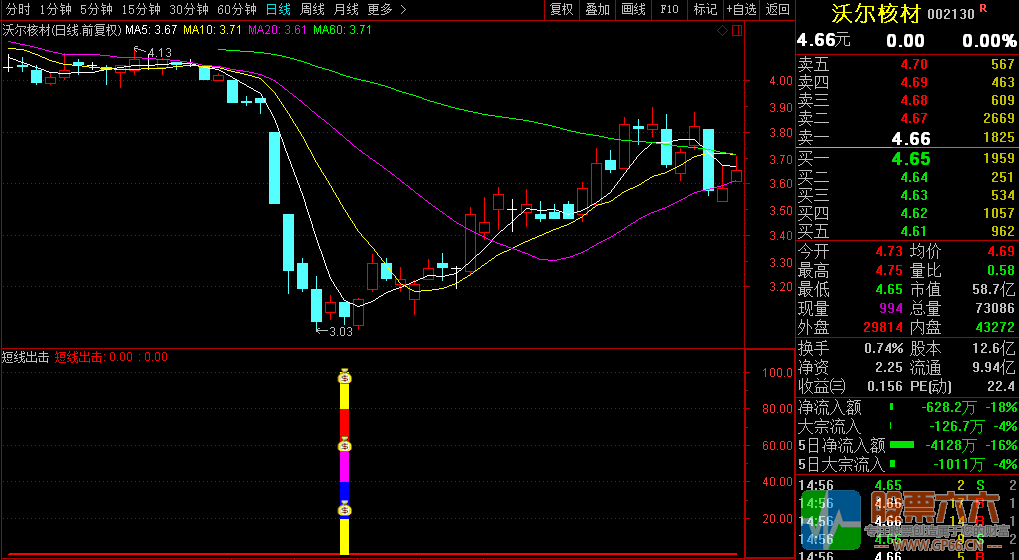Click the 卖一 ask price 4.66 row
Viewport: 1019px width, 560px height.
(x=906, y=139)
